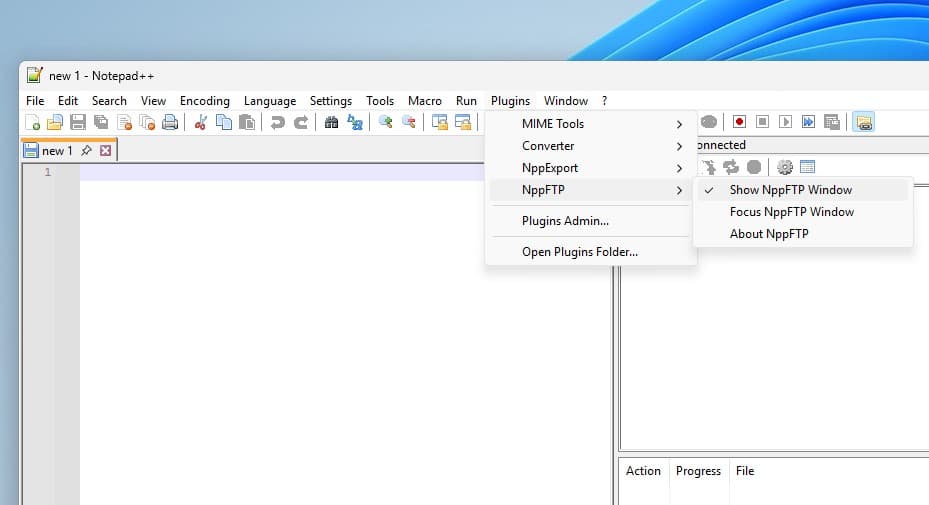The height and width of the screenshot is (505, 929).
Task: Click the Close file toolbar icon
Action: click(124, 122)
